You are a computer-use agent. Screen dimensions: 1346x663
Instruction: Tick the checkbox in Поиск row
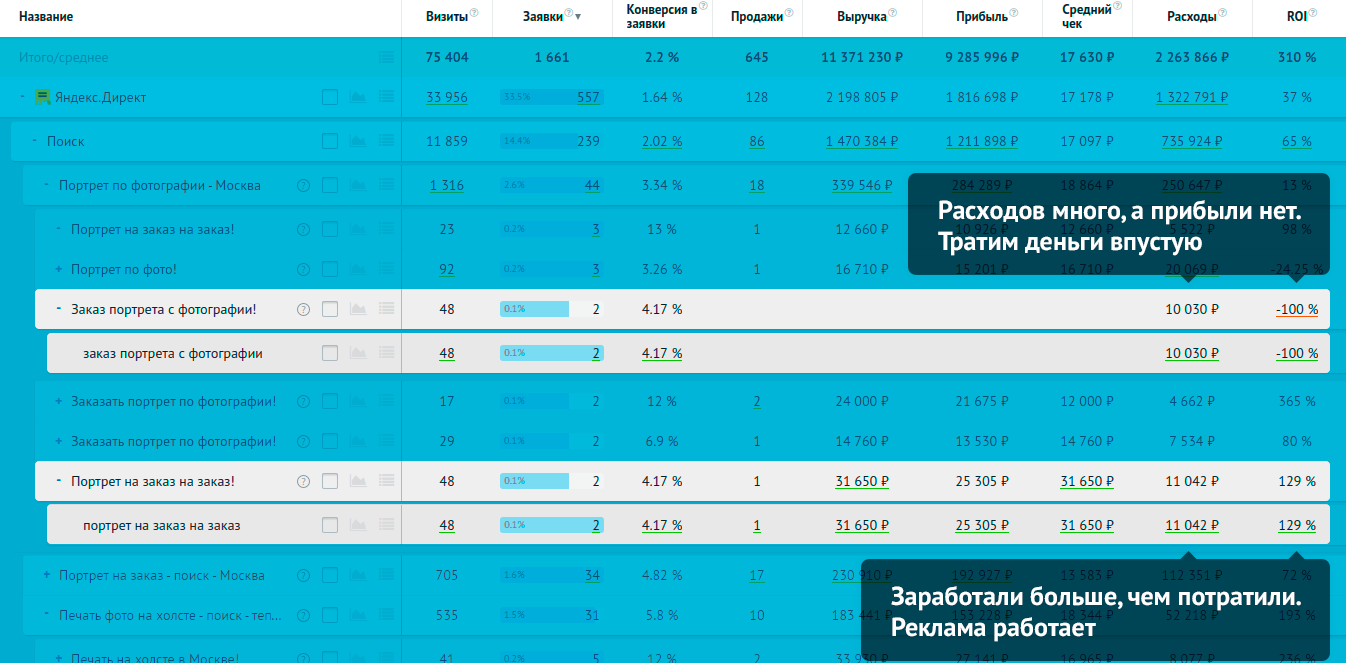point(330,141)
